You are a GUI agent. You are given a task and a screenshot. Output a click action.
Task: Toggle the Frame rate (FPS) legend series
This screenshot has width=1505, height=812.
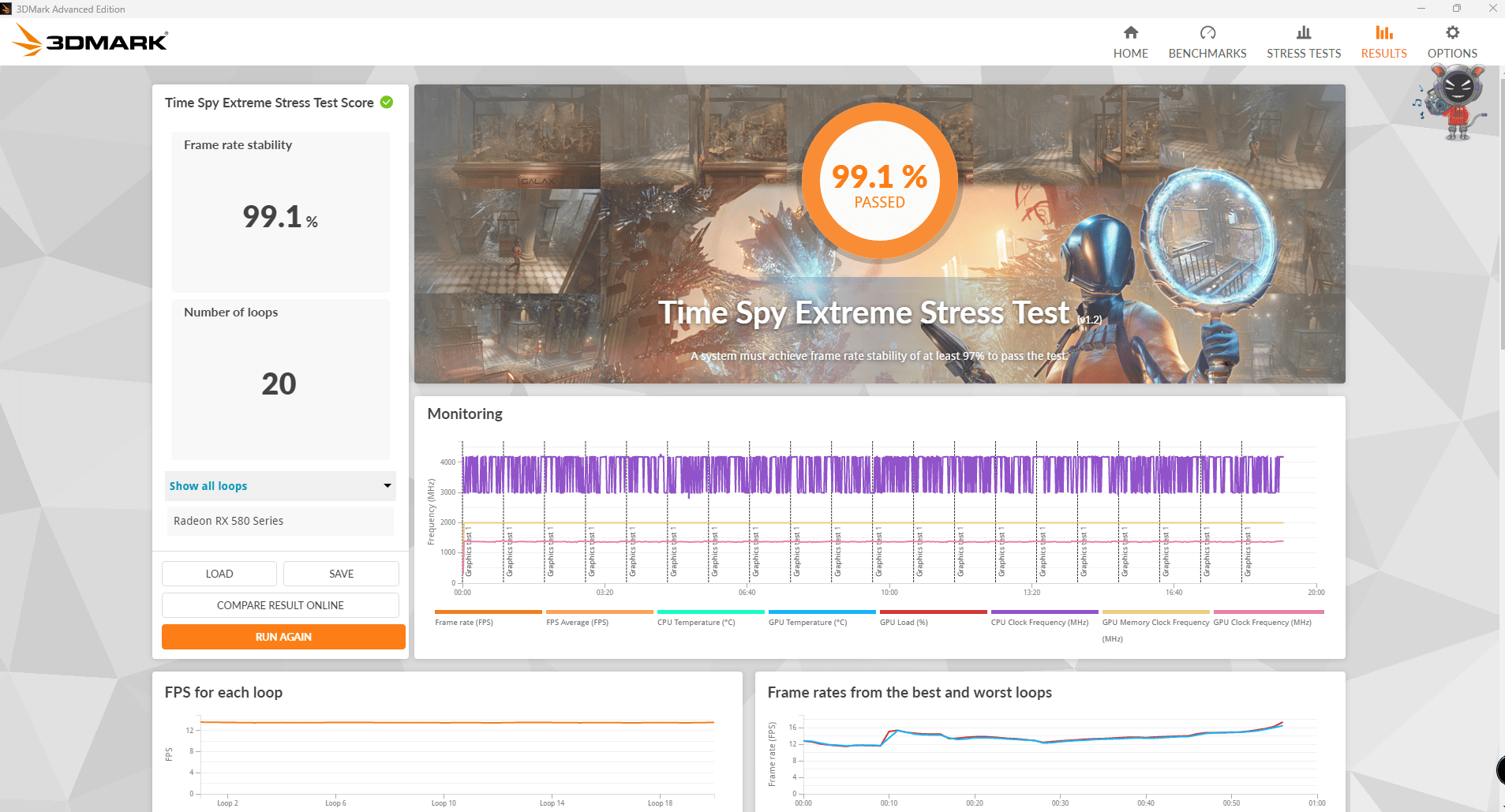[464, 623]
